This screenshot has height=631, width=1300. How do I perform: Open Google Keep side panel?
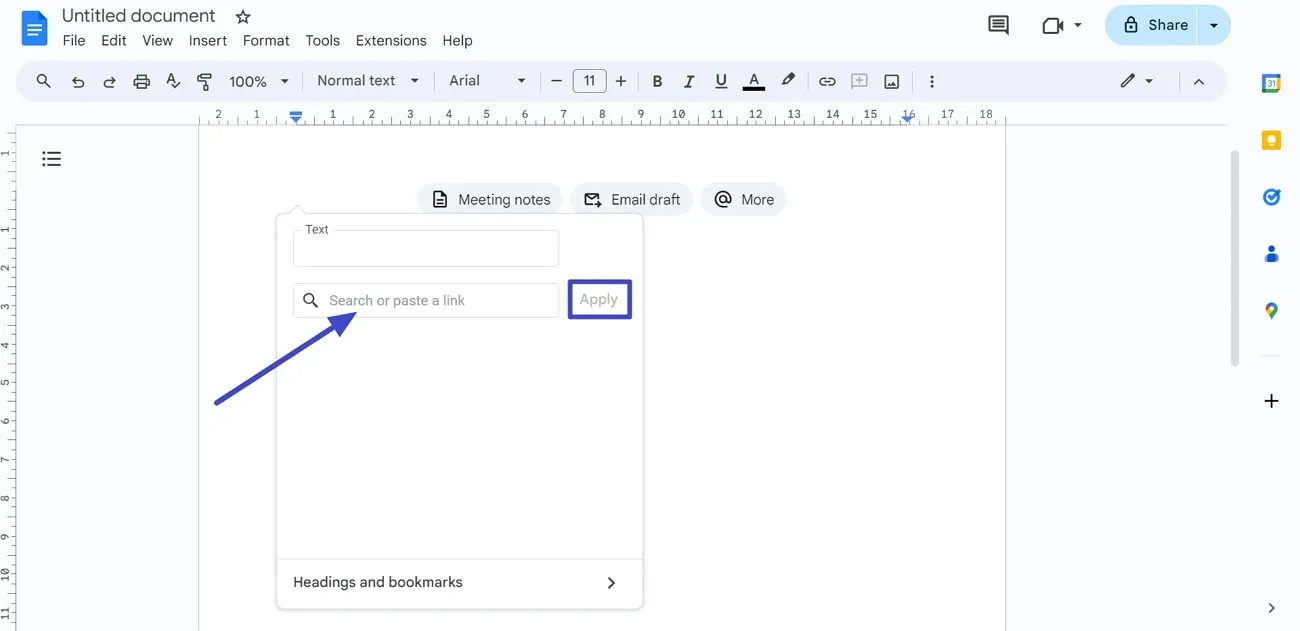(1270, 140)
